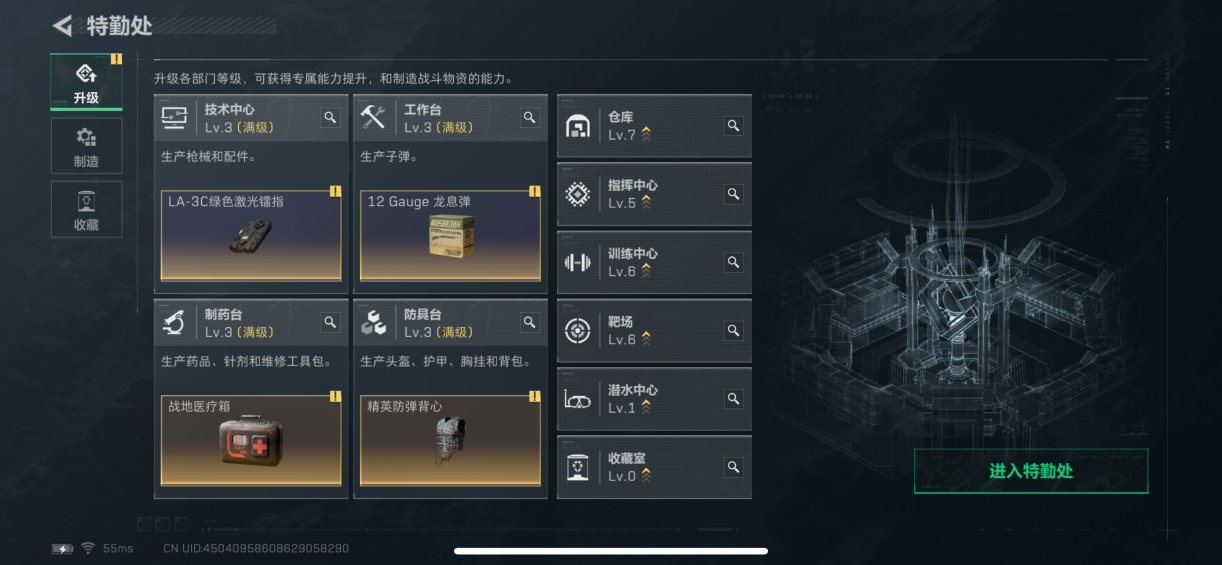This screenshot has height=565, width=1222.
Task: Expand 训练中心 Lv.6 upgrade arrow
Action: [646, 271]
